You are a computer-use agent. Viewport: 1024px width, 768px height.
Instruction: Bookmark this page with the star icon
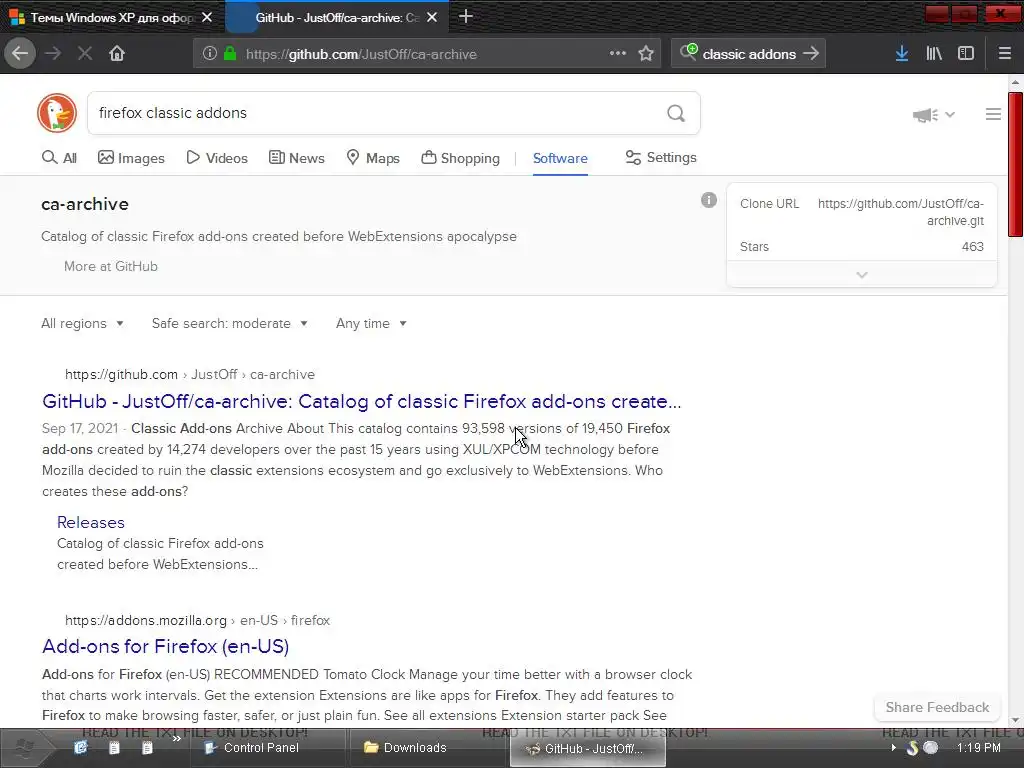[x=646, y=54]
